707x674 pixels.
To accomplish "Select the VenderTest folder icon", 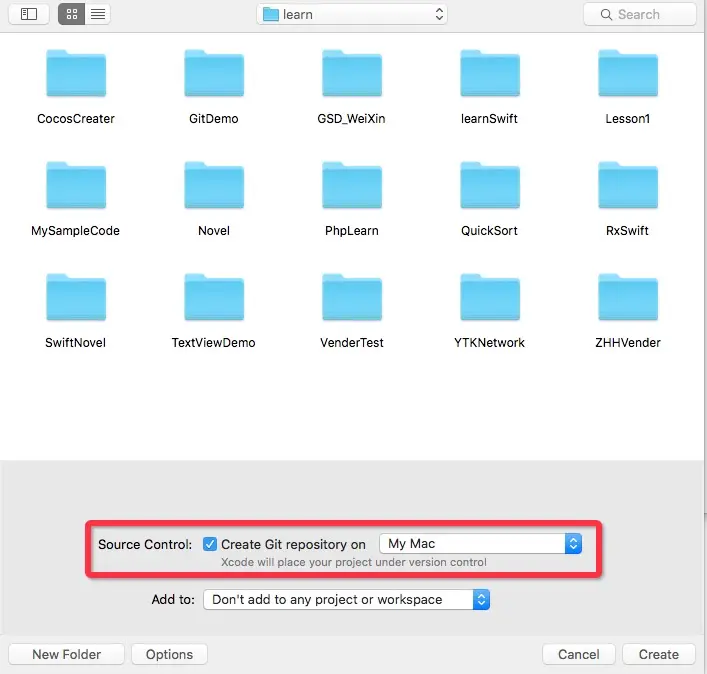I will click(352, 298).
